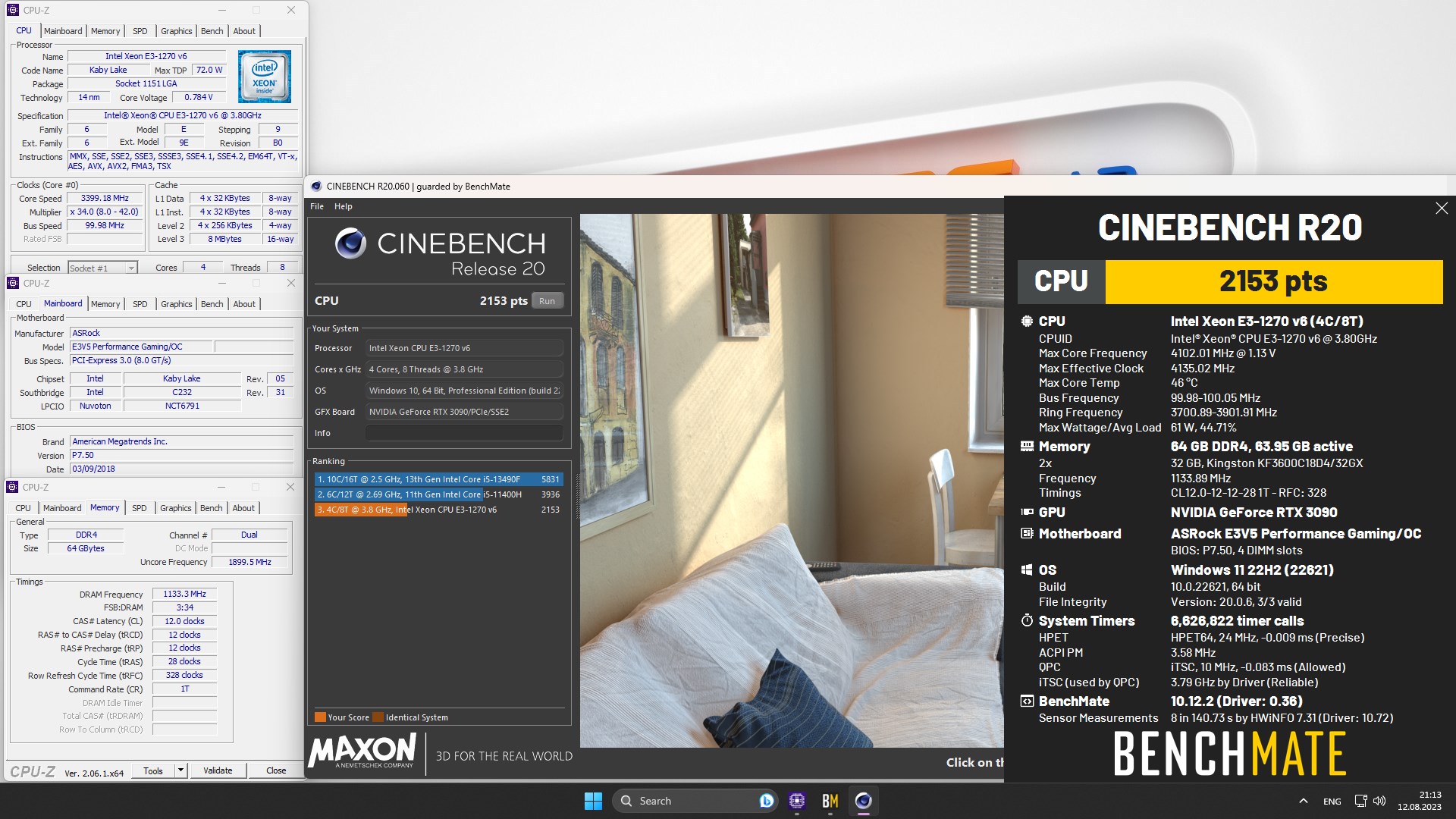This screenshot has width=1456, height=819.
Task: Open the Tools dropdown arrow
Action: tap(180, 770)
